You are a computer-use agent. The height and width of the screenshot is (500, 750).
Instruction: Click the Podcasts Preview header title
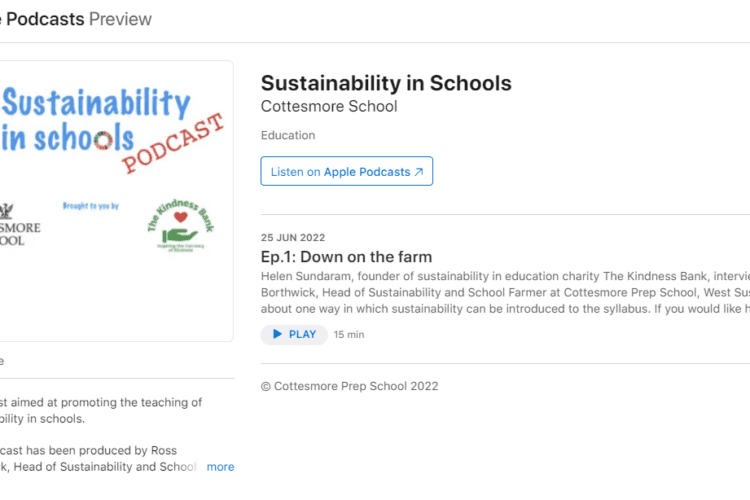pos(77,19)
